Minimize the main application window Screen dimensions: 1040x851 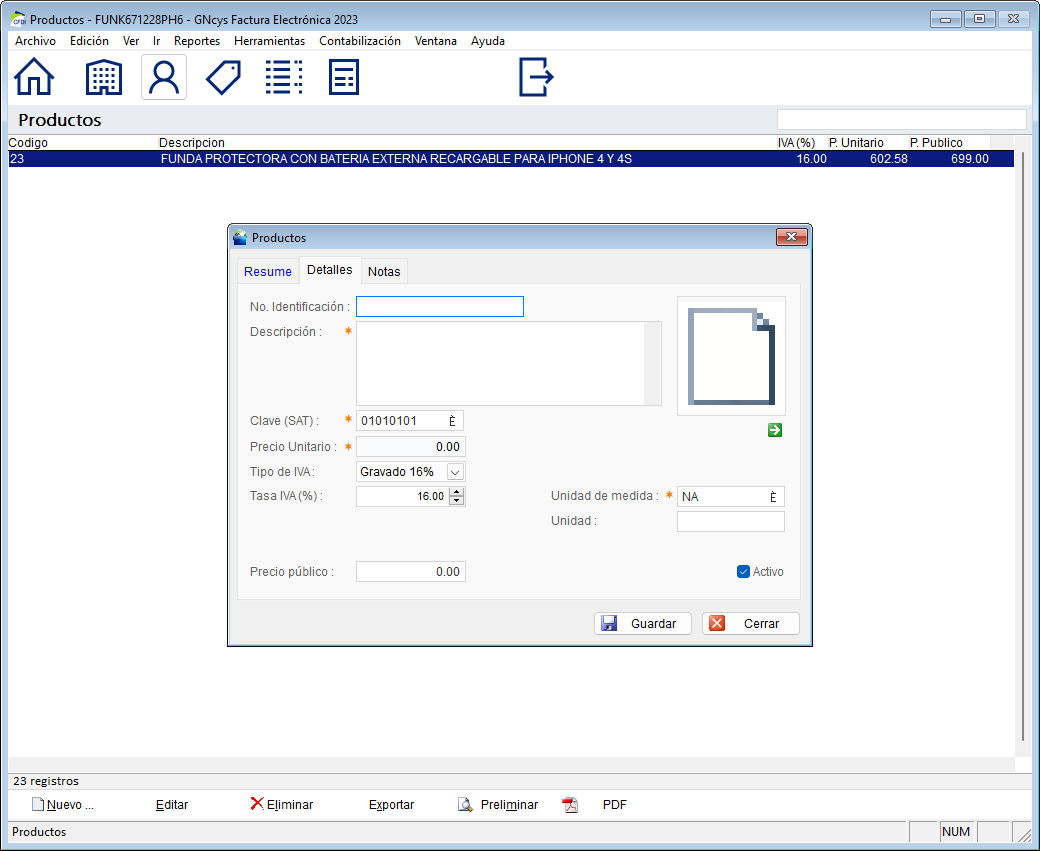tap(946, 19)
